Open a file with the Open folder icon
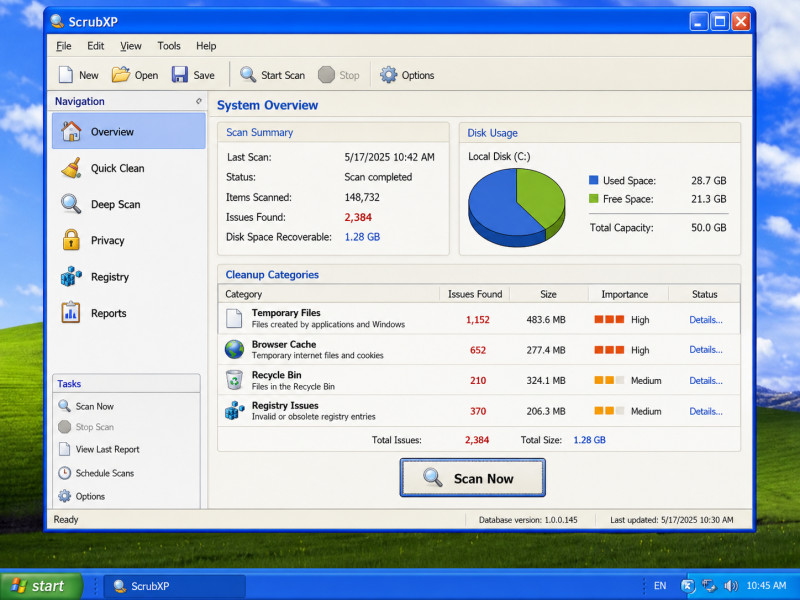Viewport: 800px width, 600px height. (121, 75)
